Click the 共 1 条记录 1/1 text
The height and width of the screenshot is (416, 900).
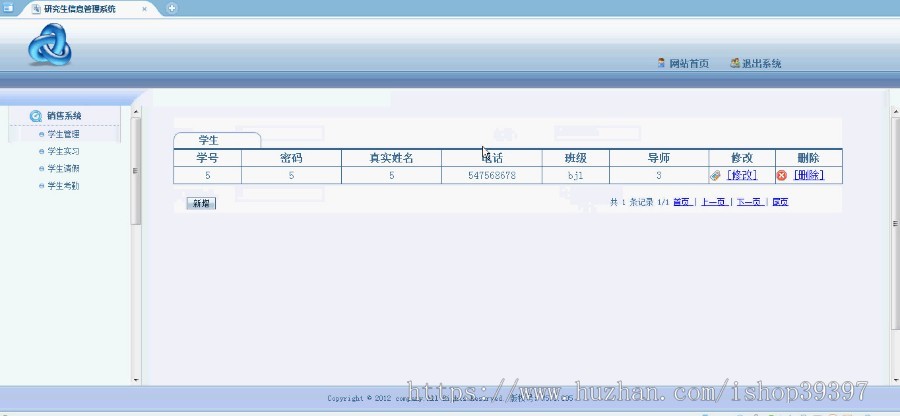(x=639, y=202)
